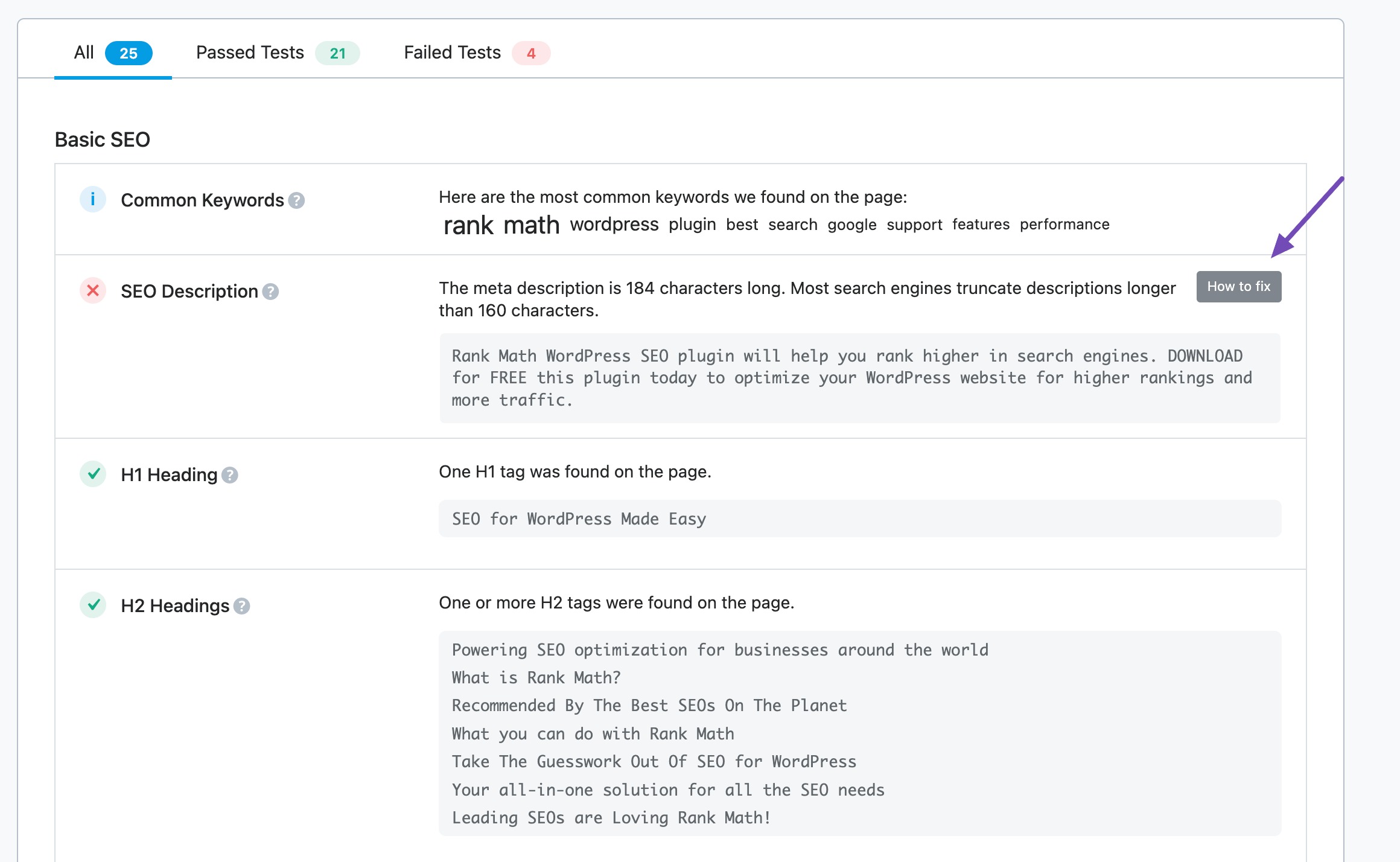Click the SEO Description label
Screen dimensions: 1400x862
(x=189, y=292)
